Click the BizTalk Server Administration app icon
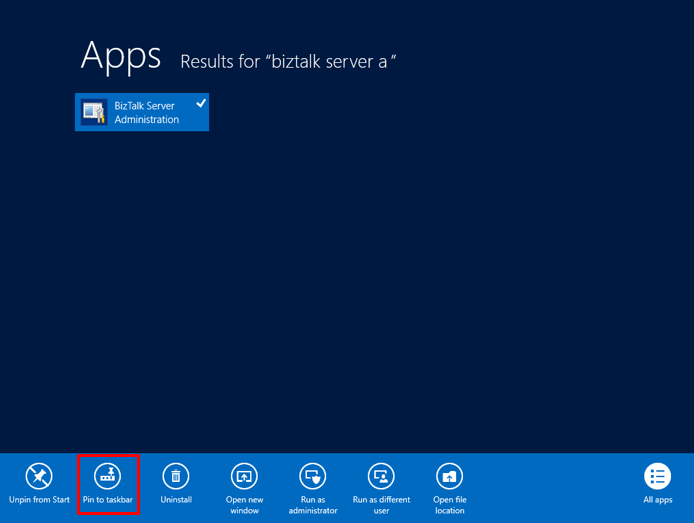Screen dimensions: 694x523 [94, 112]
